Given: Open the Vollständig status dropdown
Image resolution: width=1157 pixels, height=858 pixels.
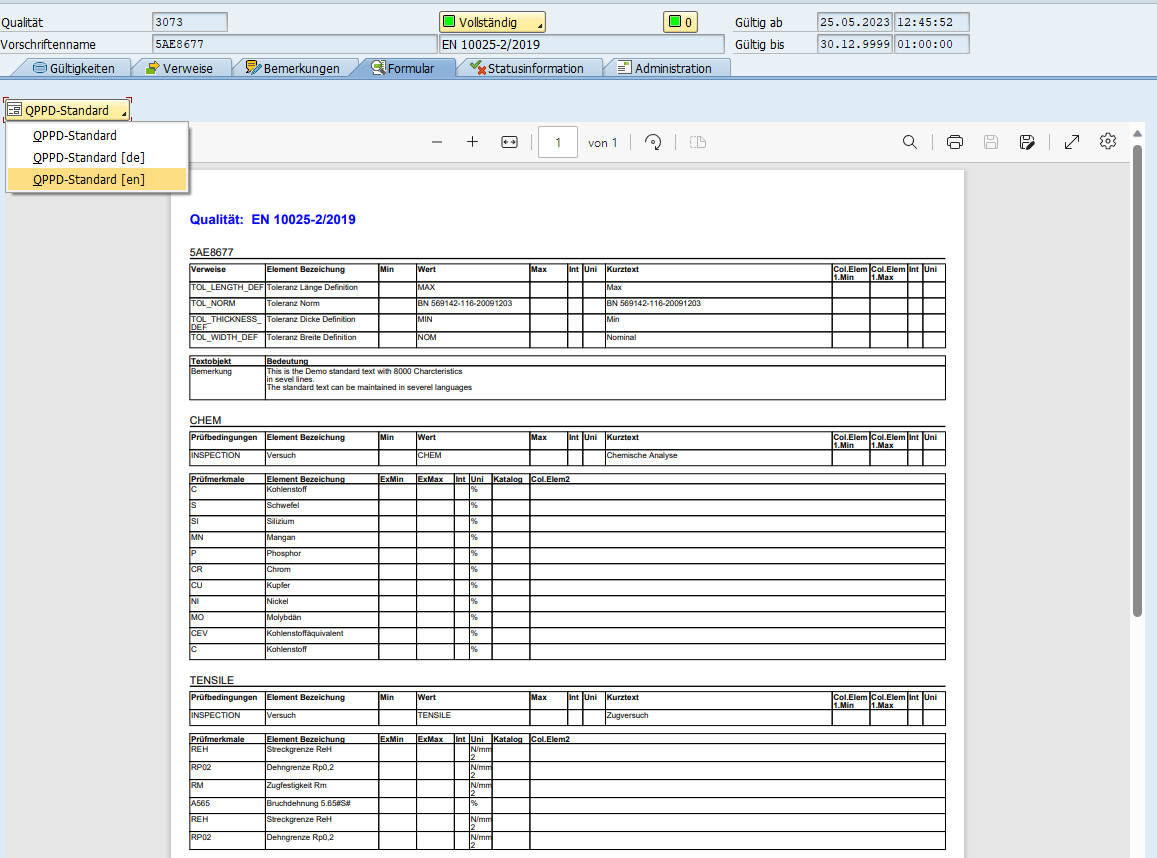Looking at the screenshot, I should tap(492, 22).
